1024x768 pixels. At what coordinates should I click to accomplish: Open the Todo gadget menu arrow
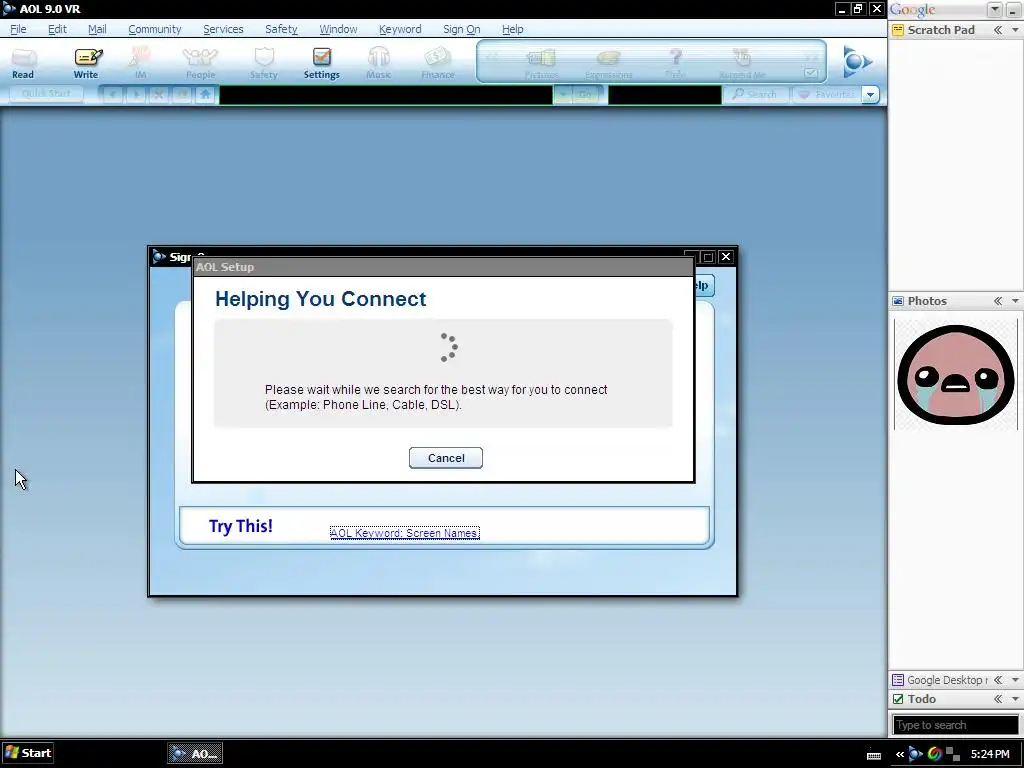pyautogui.click(x=1016, y=699)
